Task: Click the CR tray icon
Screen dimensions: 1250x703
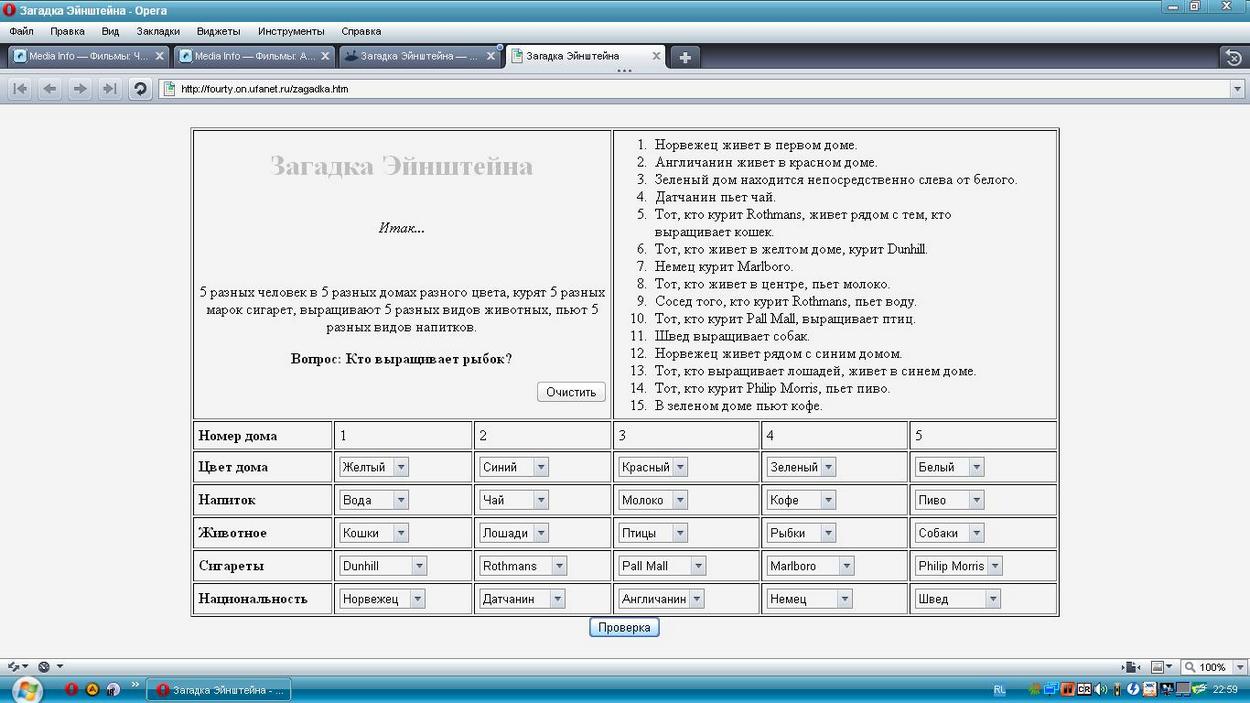Action: point(1084,690)
